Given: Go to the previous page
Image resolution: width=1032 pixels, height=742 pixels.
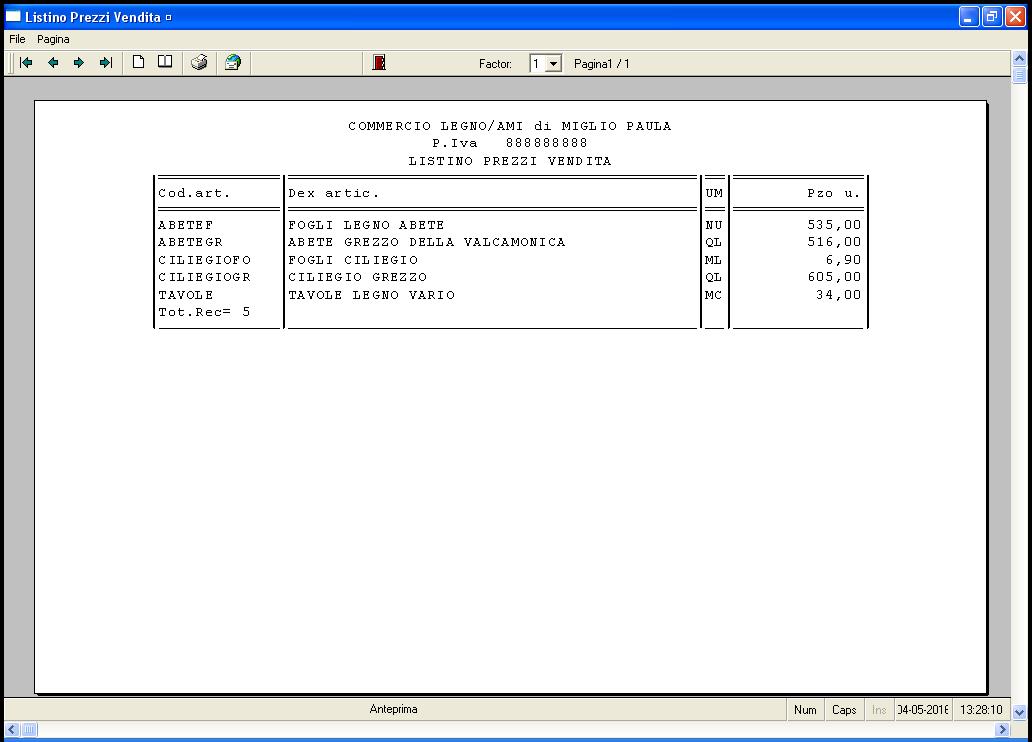Looking at the screenshot, I should pyautogui.click(x=53, y=63).
